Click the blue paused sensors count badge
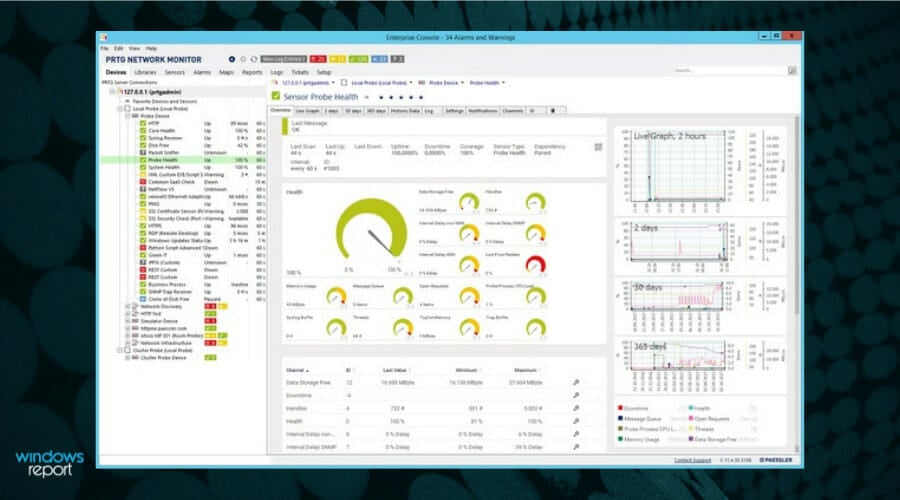 point(379,59)
